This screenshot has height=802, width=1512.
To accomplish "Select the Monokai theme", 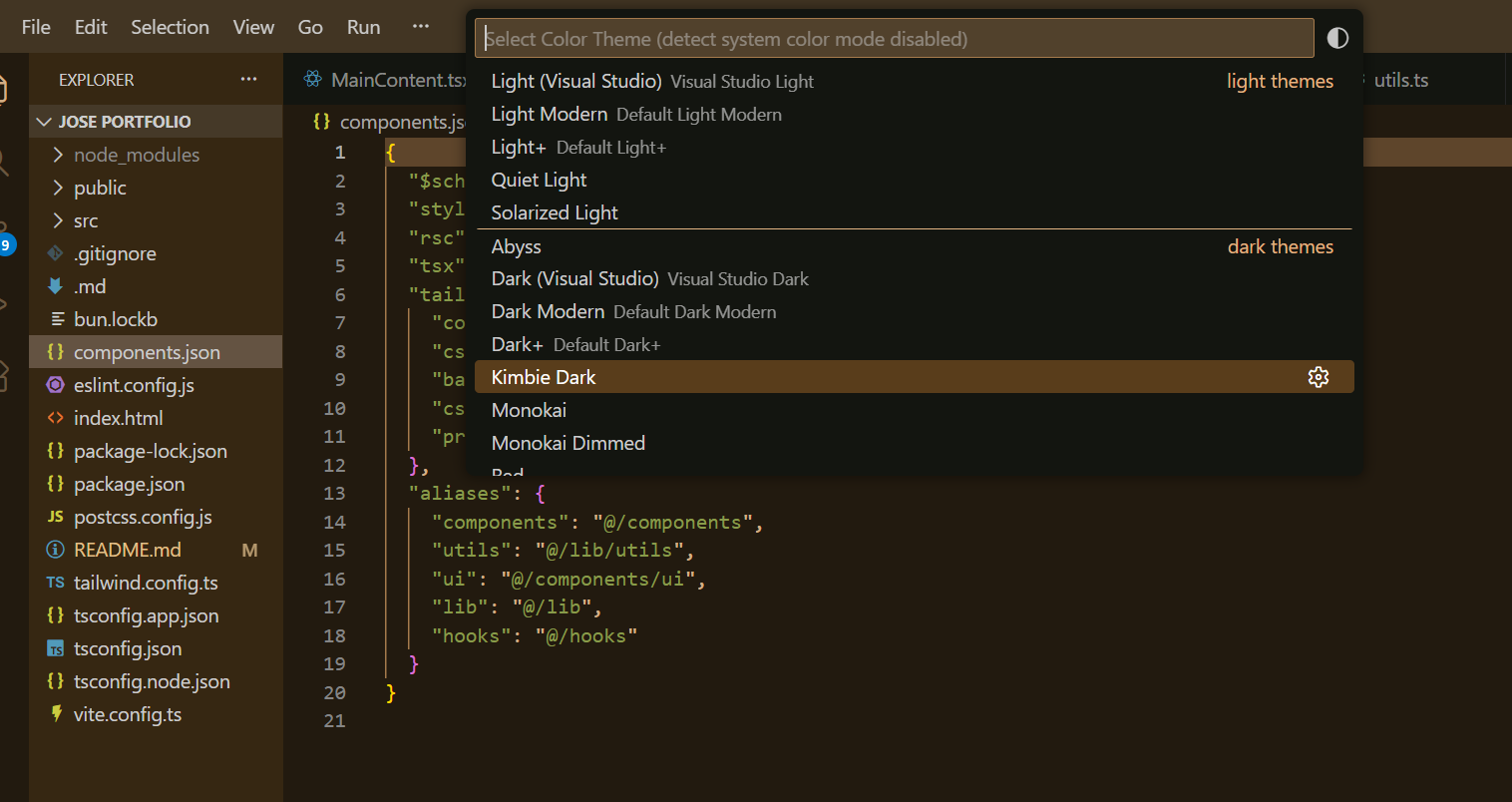I will pos(529,410).
